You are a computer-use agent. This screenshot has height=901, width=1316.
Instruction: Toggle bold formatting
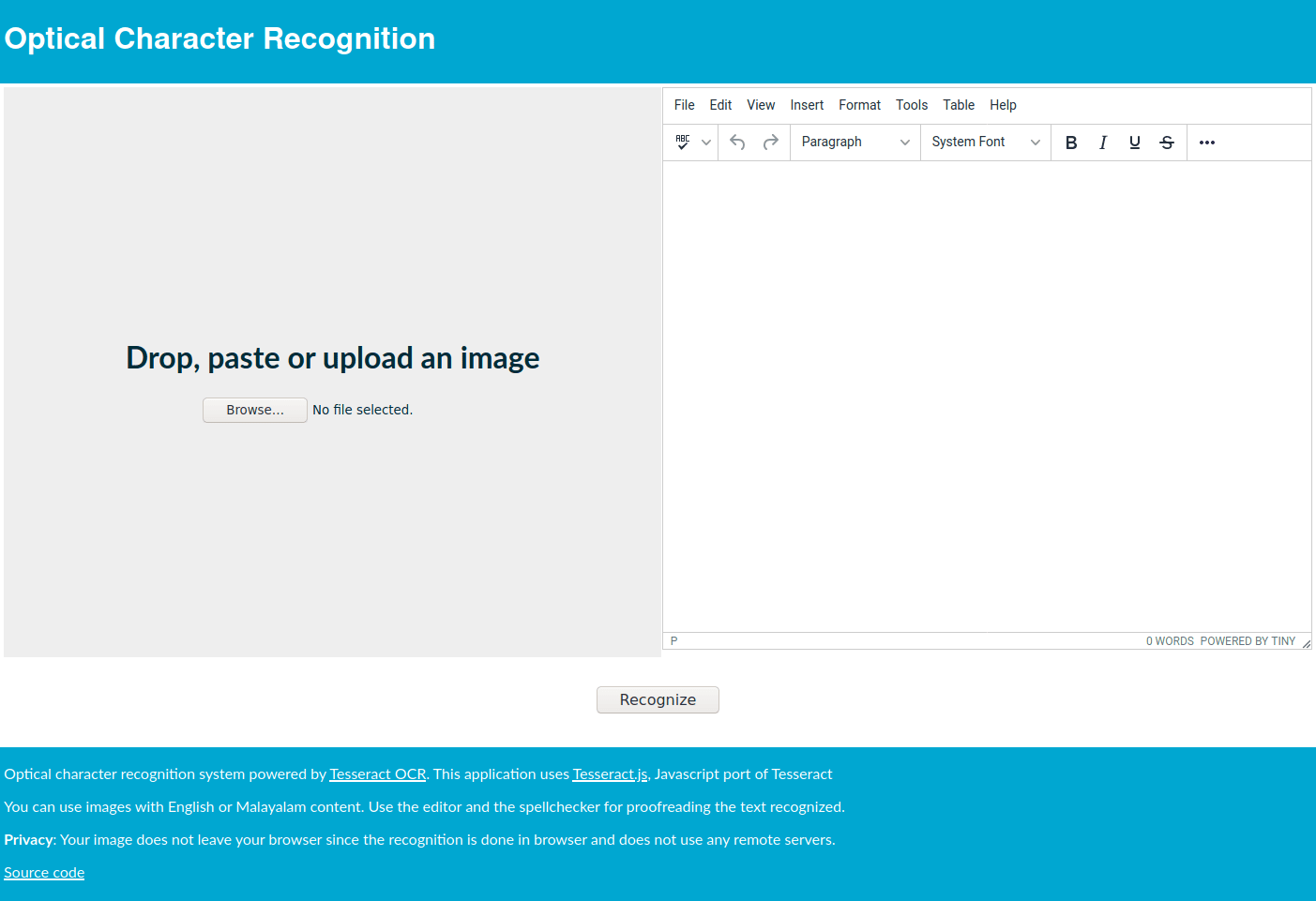tap(1071, 143)
